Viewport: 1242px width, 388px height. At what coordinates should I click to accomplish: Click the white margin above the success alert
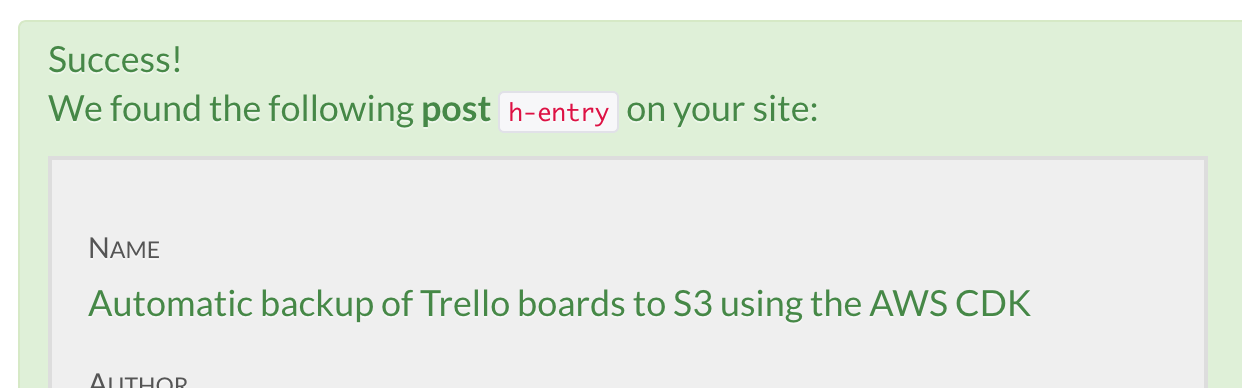tap(621, 9)
